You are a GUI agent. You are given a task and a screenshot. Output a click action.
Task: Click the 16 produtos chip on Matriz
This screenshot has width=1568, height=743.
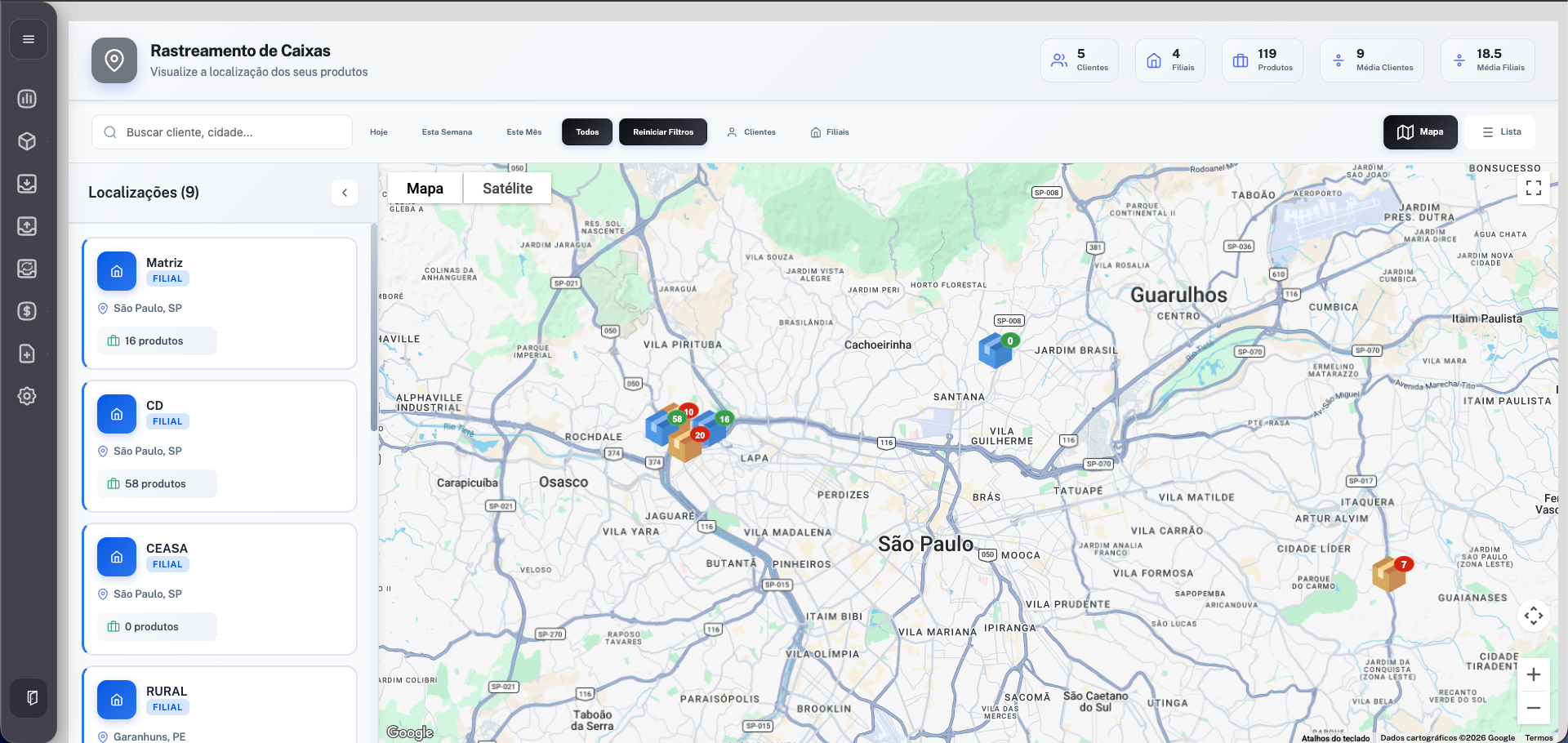point(157,341)
